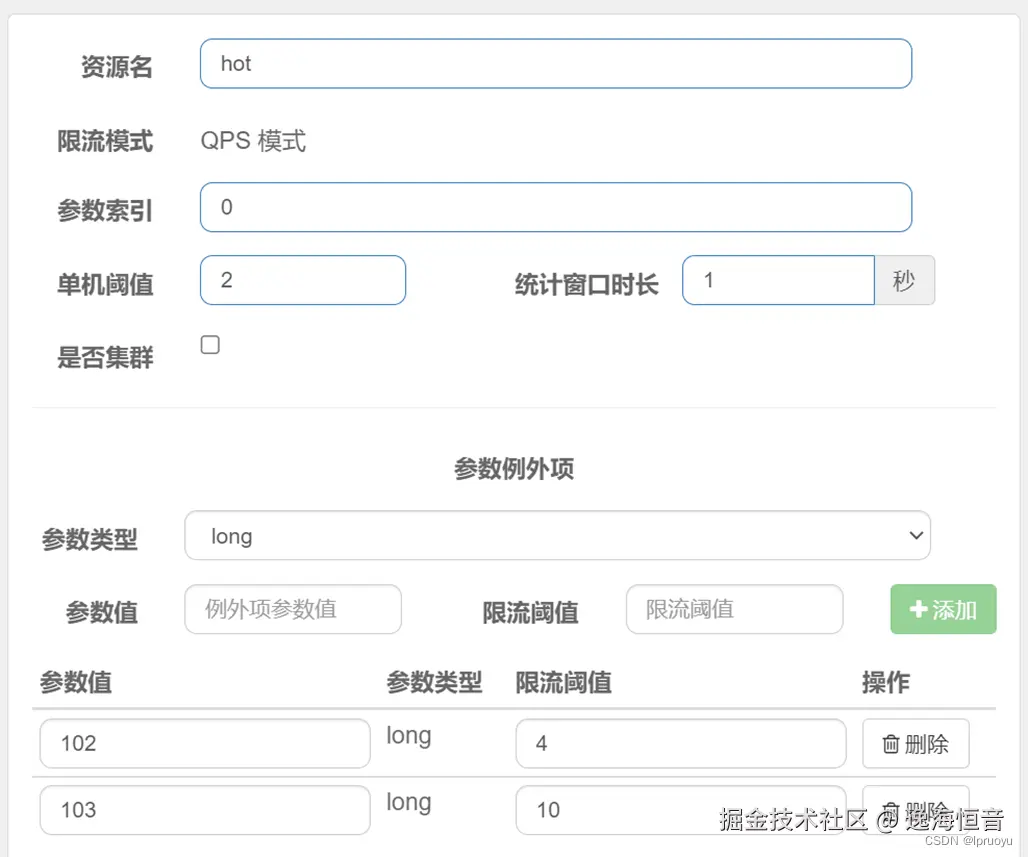Click the 秒 time unit button

click(x=904, y=281)
